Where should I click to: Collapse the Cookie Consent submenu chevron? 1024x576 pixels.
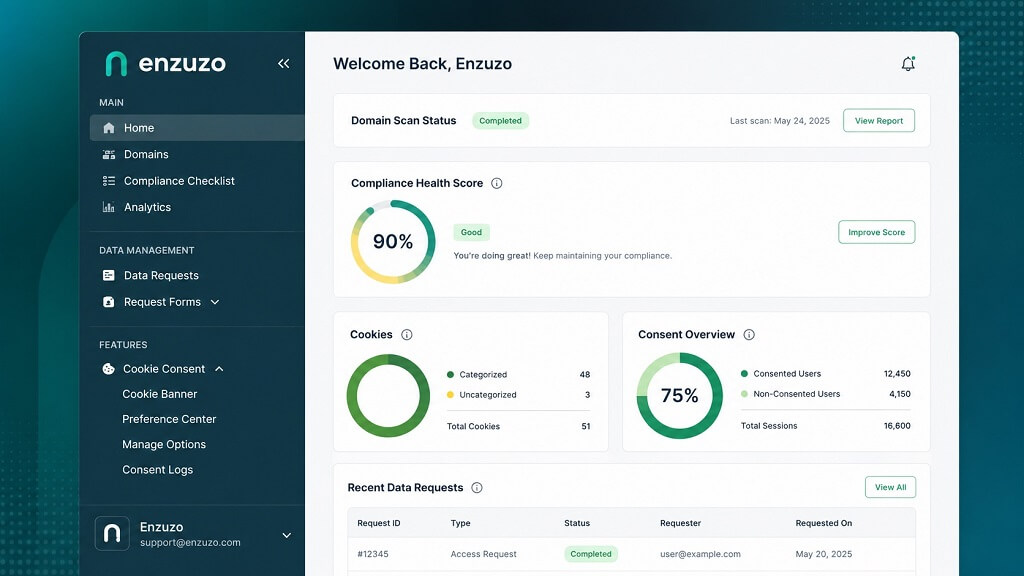(x=219, y=369)
